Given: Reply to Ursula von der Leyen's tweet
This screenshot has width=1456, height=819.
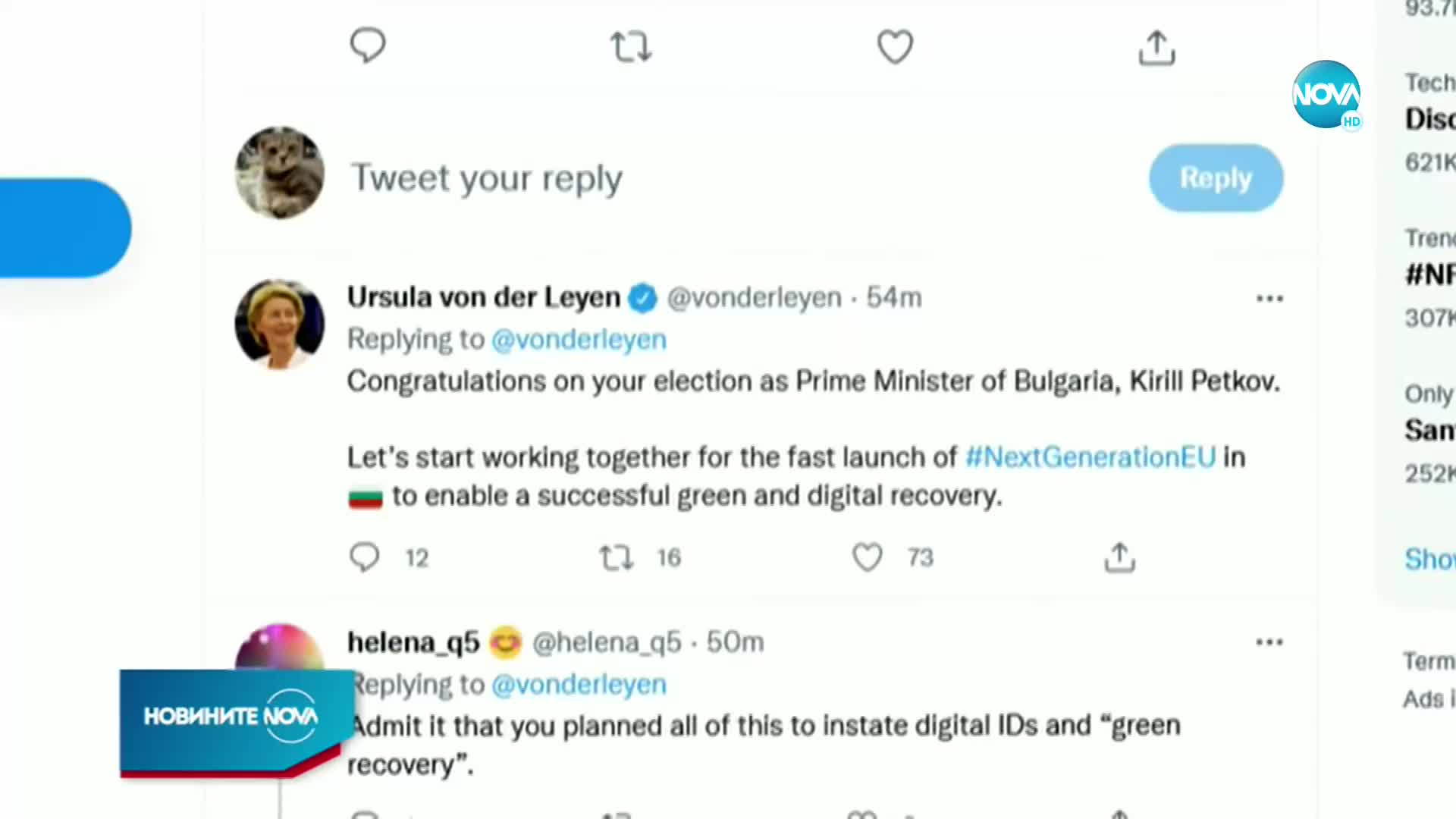Looking at the screenshot, I should (365, 557).
